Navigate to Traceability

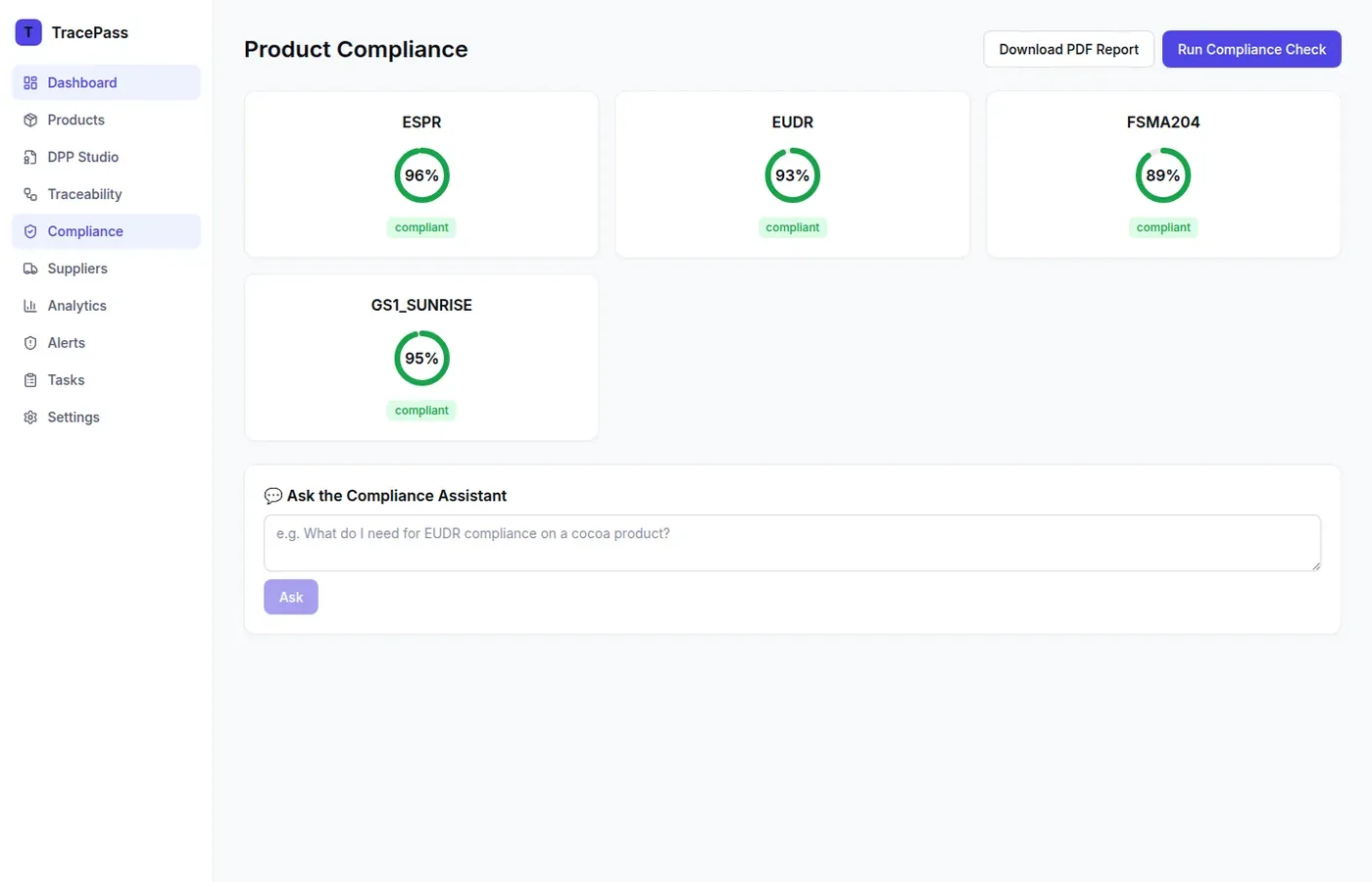point(106,195)
